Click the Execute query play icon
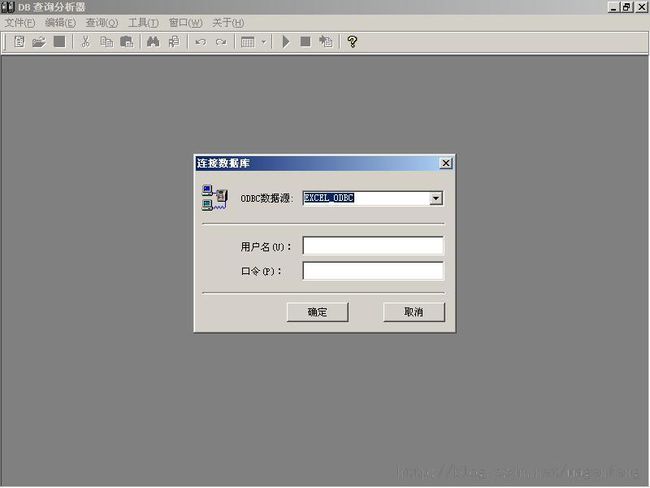The height and width of the screenshot is (488, 650). click(x=286, y=41)
